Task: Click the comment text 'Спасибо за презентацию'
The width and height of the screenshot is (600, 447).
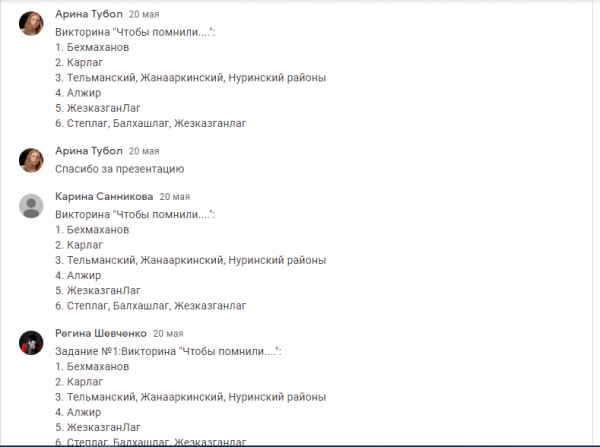Action: (x=119, y=169)
